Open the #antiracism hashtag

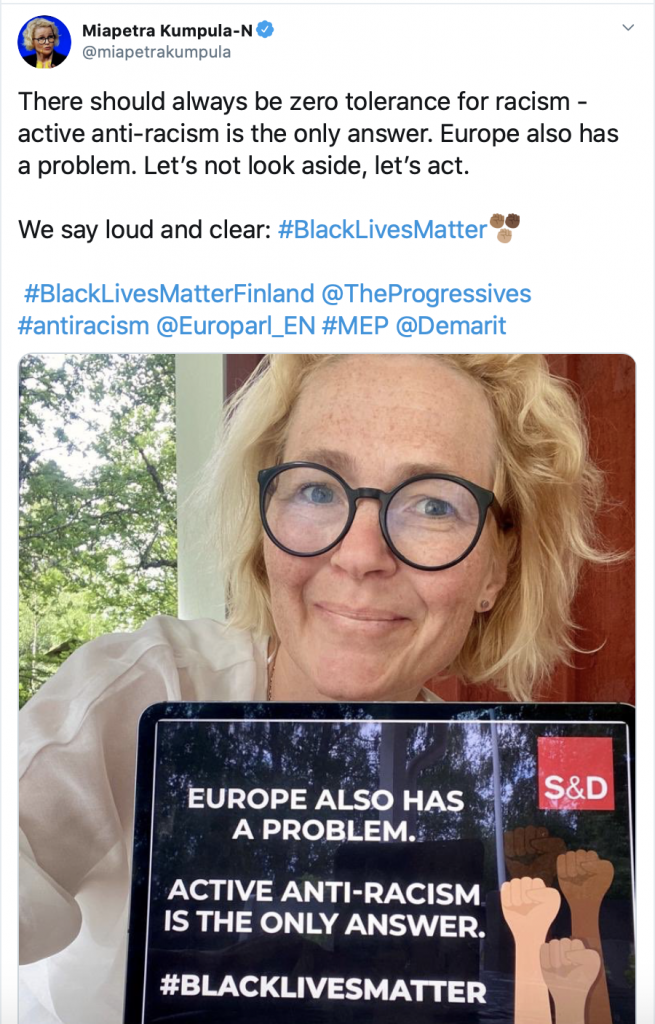point(83,325)
